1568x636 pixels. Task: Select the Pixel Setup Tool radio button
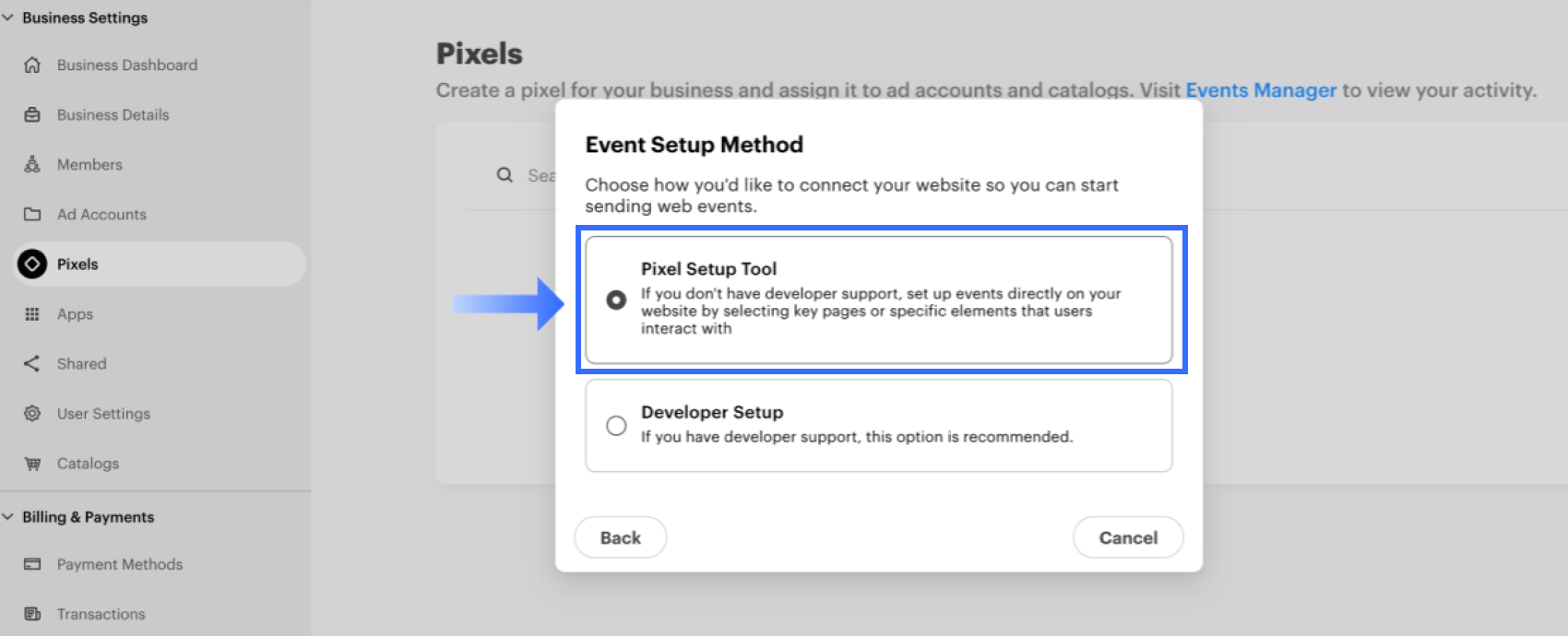[x=616, y=300]
